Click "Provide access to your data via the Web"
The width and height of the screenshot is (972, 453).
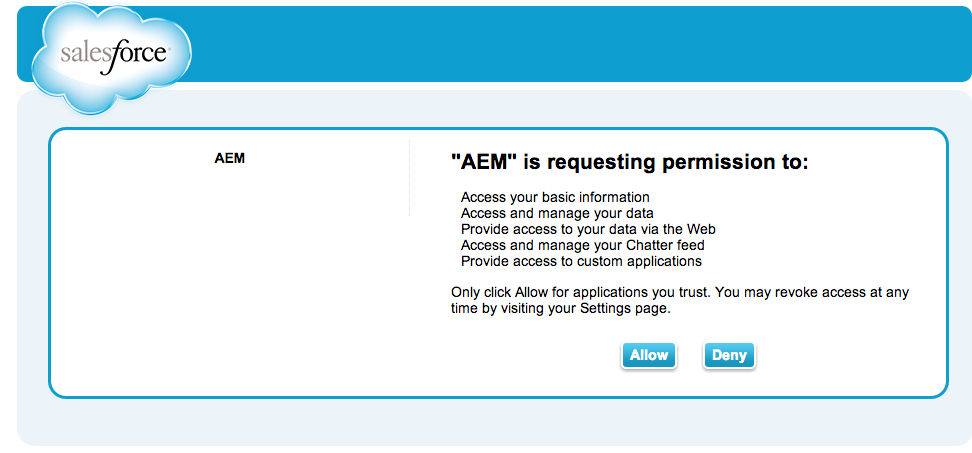coord(588,229)
